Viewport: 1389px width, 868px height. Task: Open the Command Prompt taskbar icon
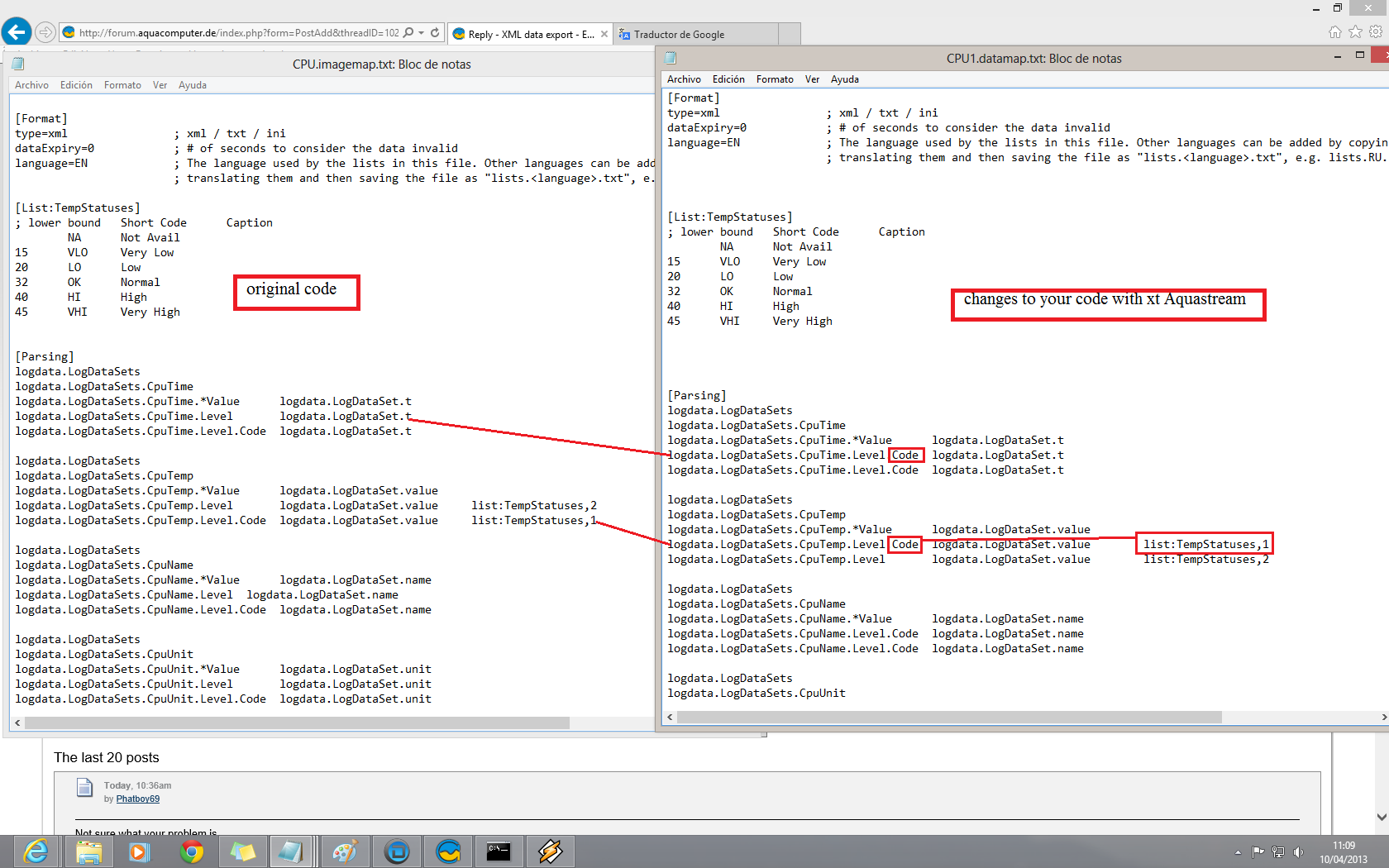pos(499,851)
